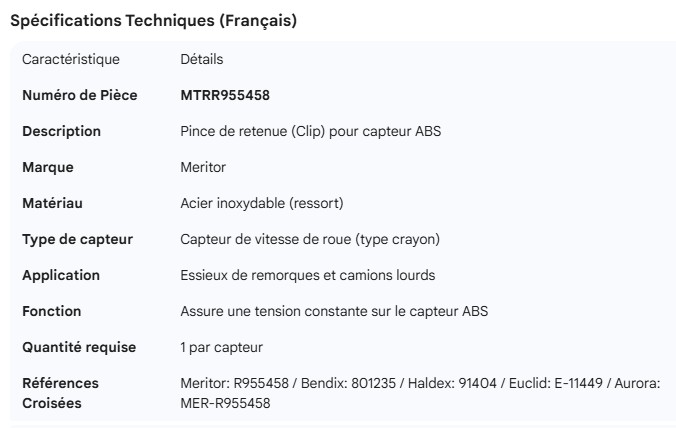Viewport: 676px width, 428px height.
Task: Select the Fonction row label
Action: click(x=52, y=312)
